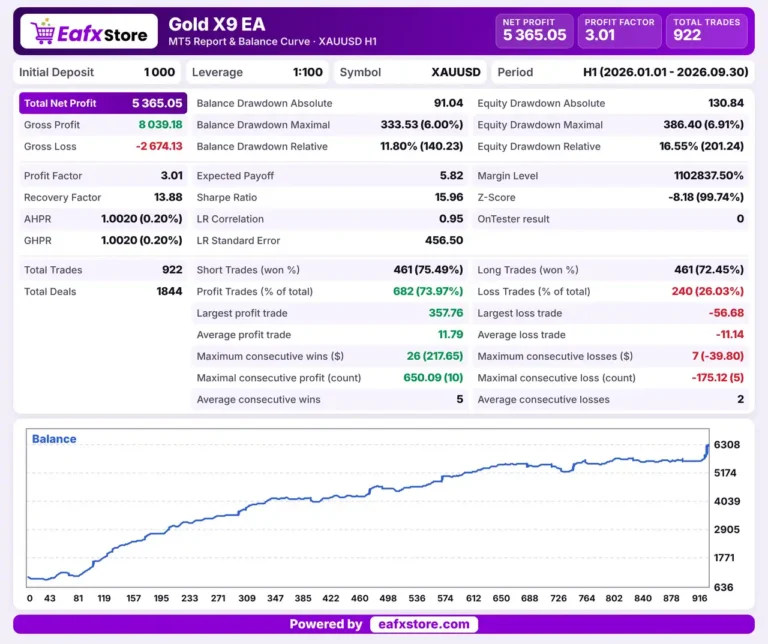Open the eafxstore.com link in footer
The height and width of the screenshot is (644, 768).
[424, 624]
